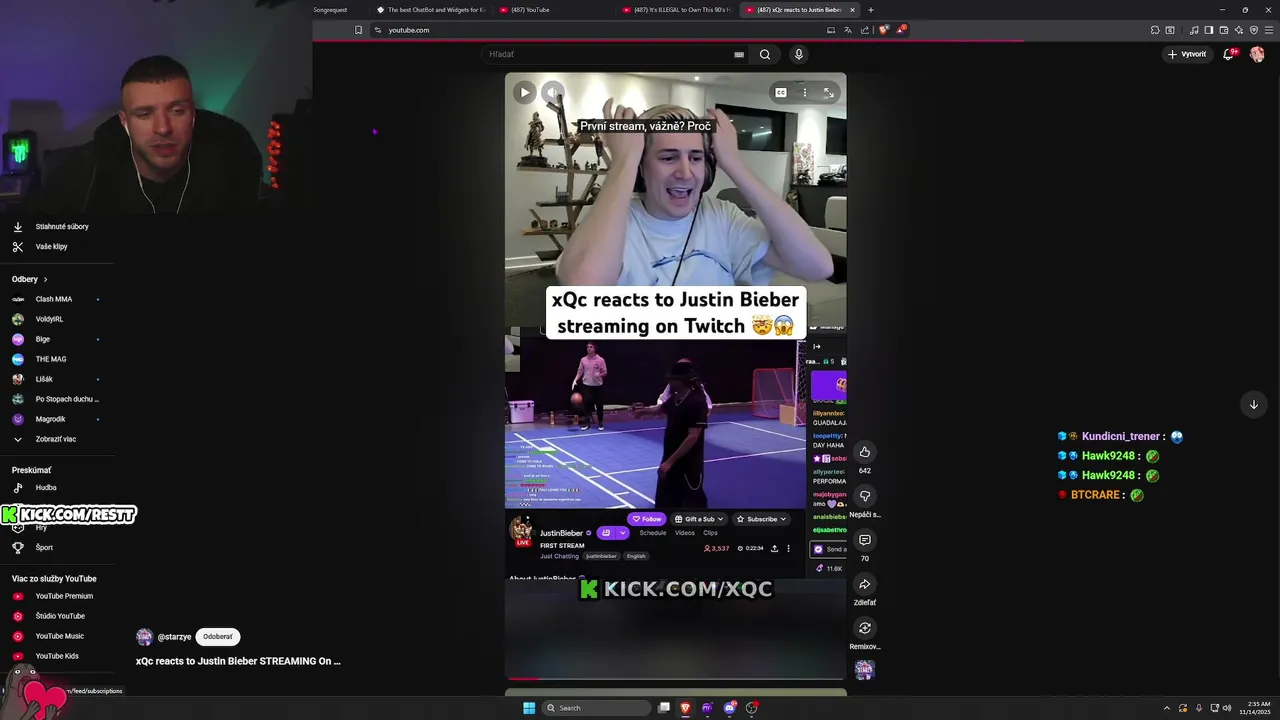Viewport: 1280px width, 720px height.
Task: Open the @starzye channel link
Action: pyautogui.click(x=174, y=637)
